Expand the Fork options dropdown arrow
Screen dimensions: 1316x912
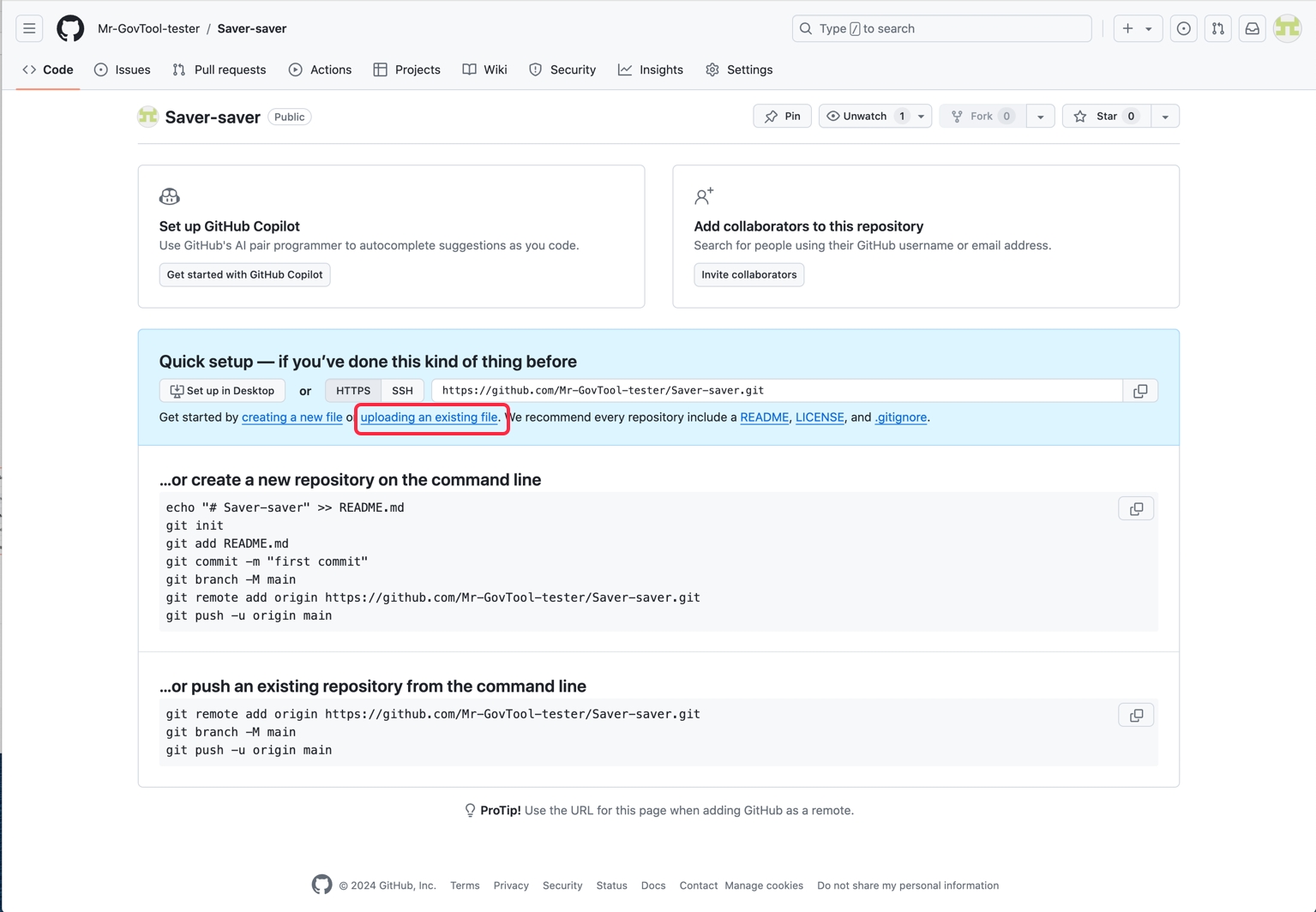click(1040, 117)
